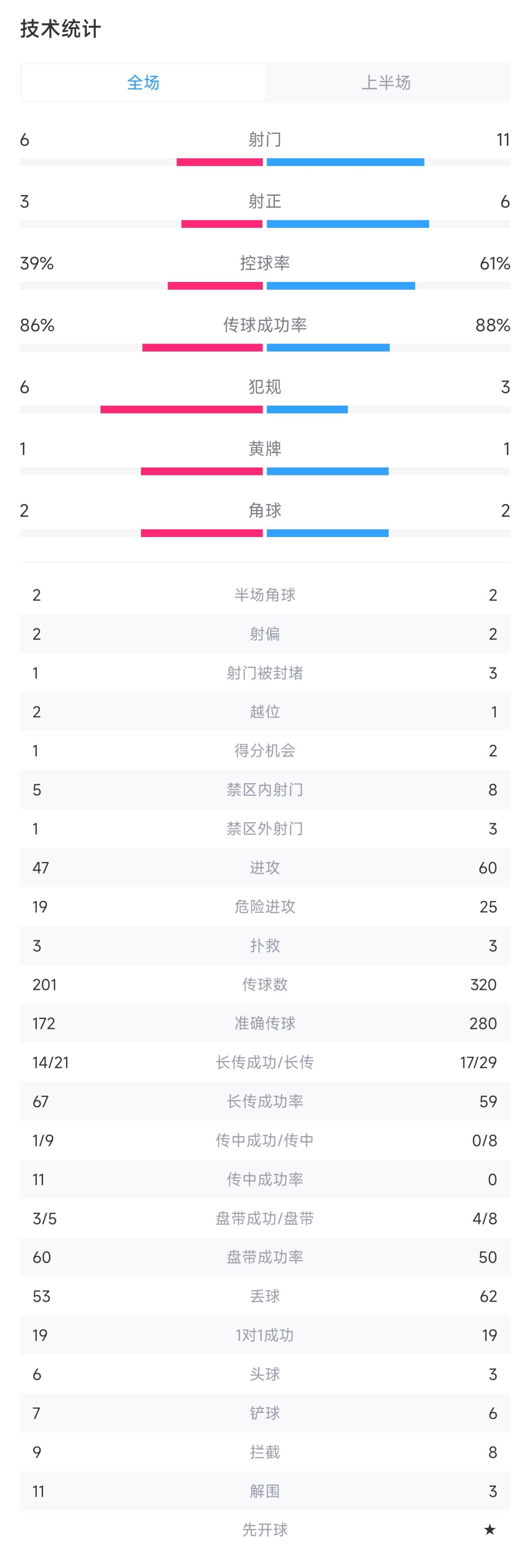Click the 先开球 star icon
The width and height of the screenshot is (530, 1568).
(x=489, y=1529)
